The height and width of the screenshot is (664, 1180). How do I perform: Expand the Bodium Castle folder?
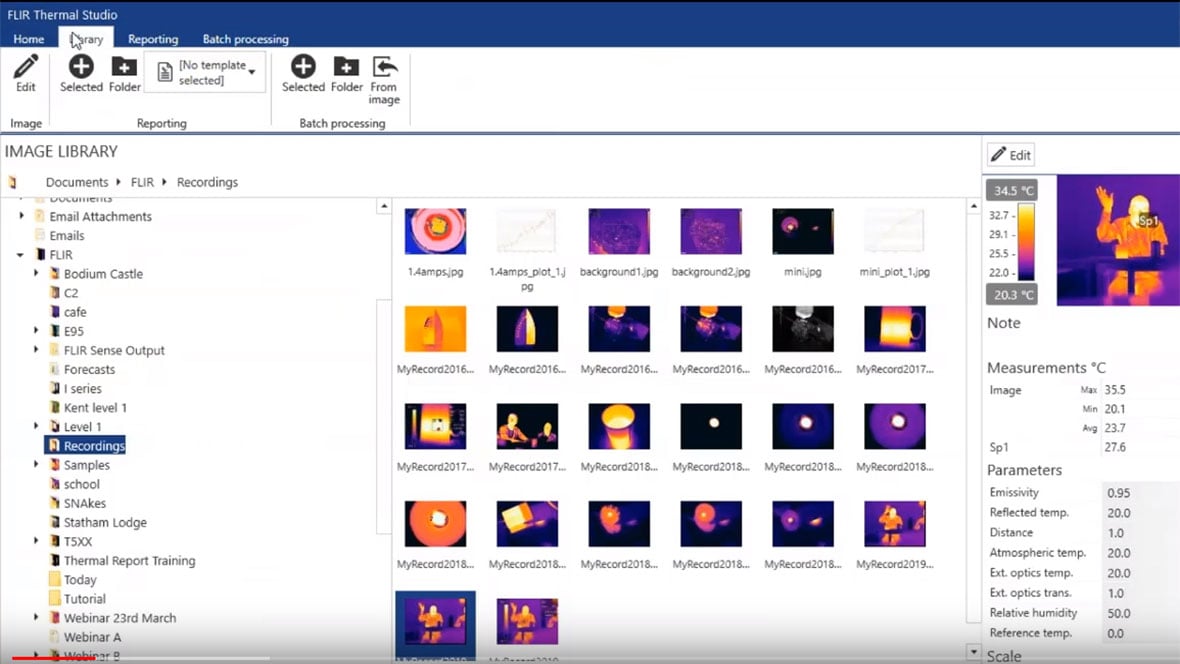[37, 274]
